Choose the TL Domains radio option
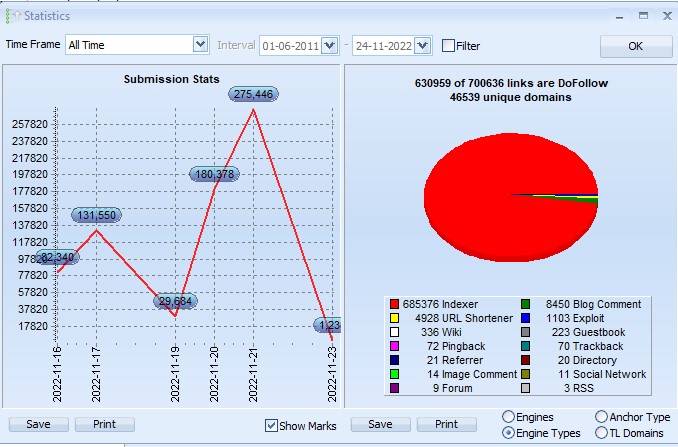Screen dimensions: 678x447 (601, 433)
